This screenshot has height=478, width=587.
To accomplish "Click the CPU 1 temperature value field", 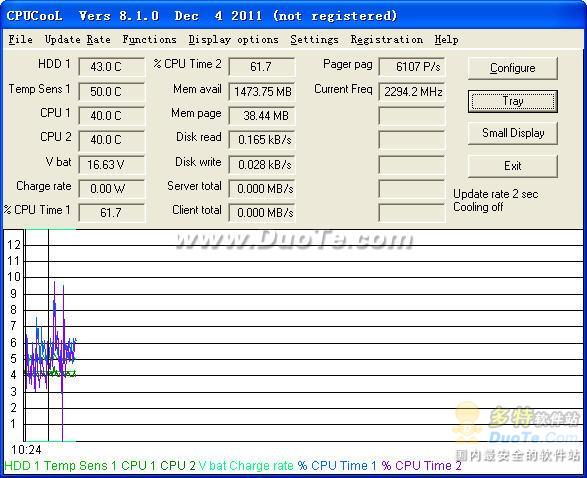I will pyautogui.click(x=111, y=116).
